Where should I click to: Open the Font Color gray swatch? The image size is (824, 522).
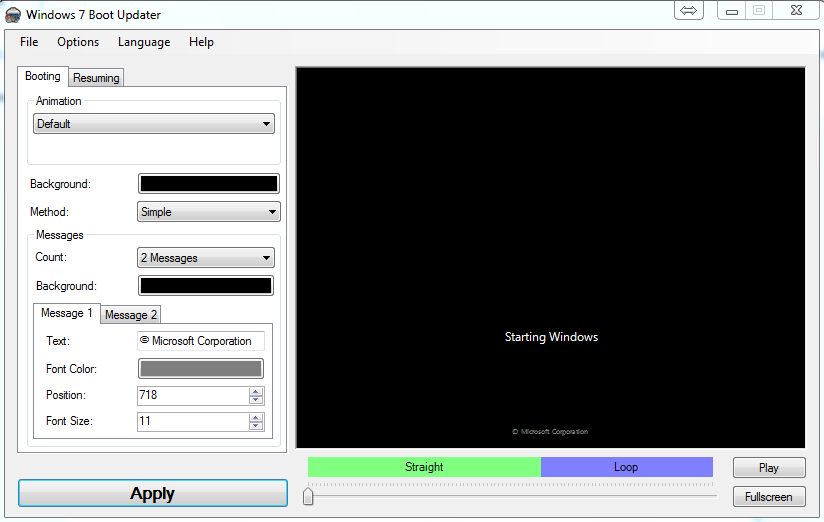pos(201,369)
